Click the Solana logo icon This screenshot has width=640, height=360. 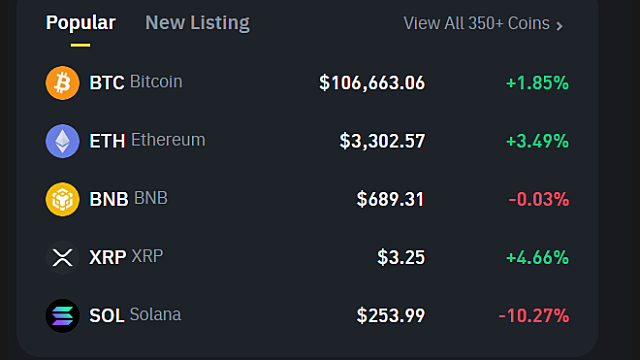[62, 316]
